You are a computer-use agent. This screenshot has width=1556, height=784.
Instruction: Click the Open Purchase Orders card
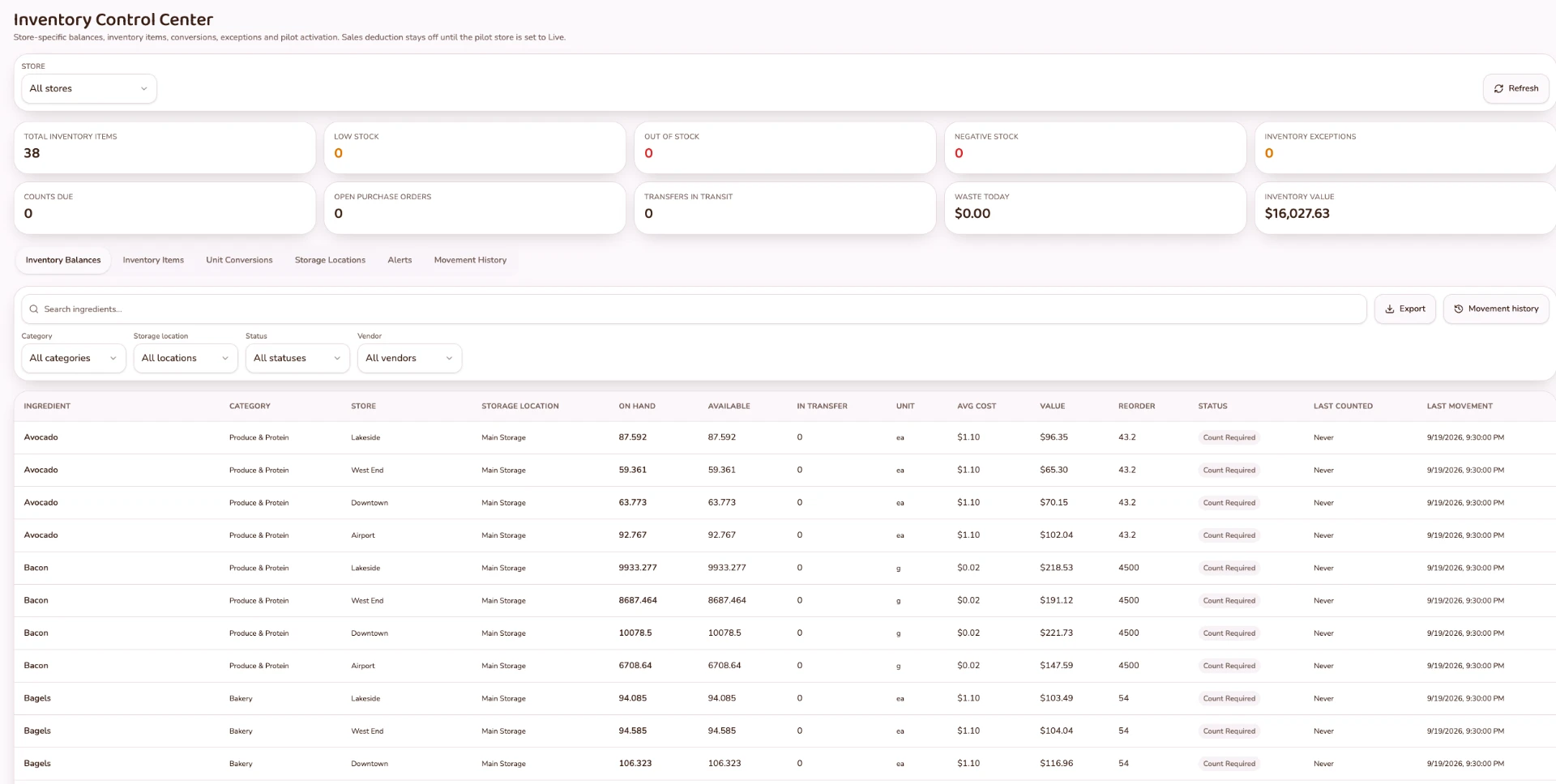click(x=475, y=208)
